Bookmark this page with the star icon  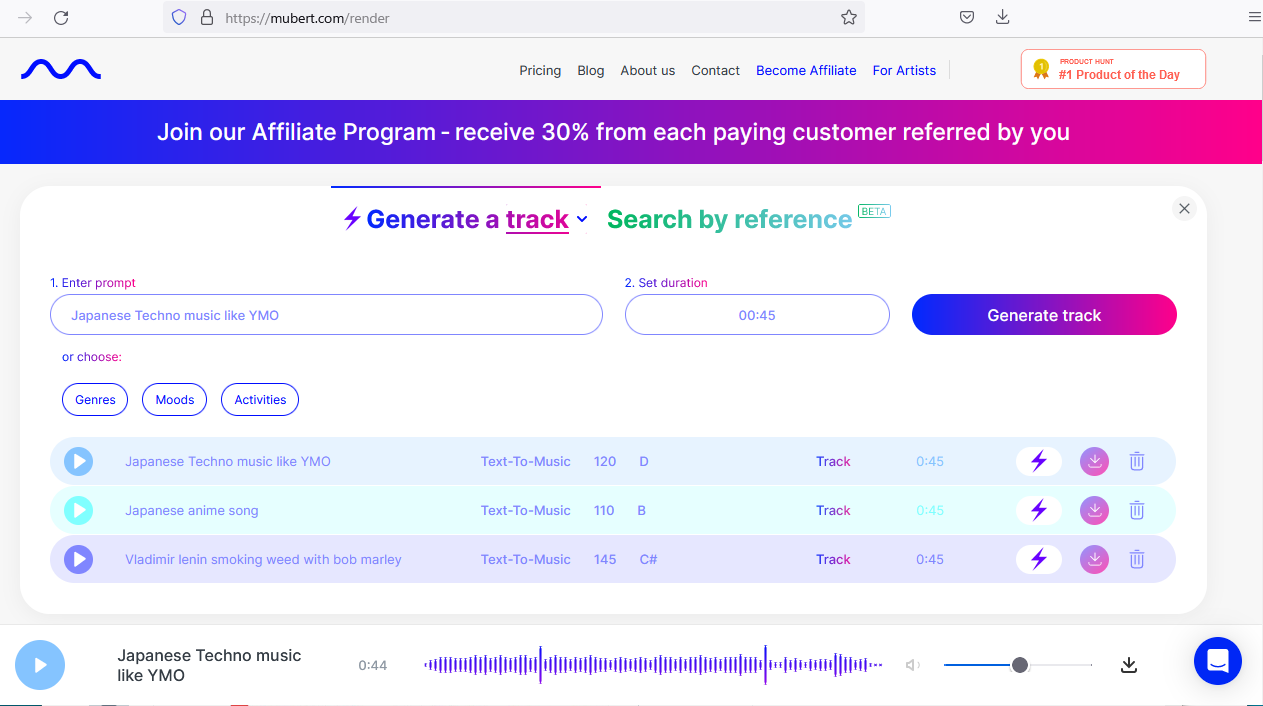point(848,17)
